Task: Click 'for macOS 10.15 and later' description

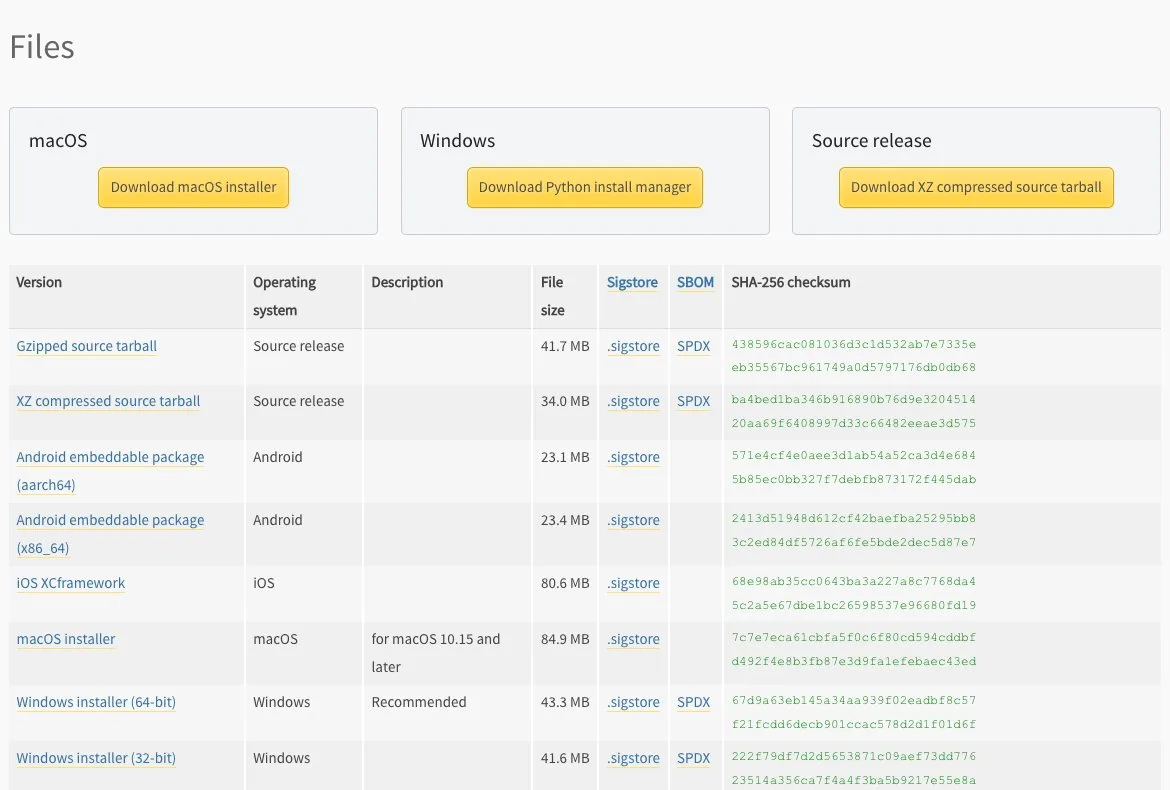Action: [x=436, y=653]
